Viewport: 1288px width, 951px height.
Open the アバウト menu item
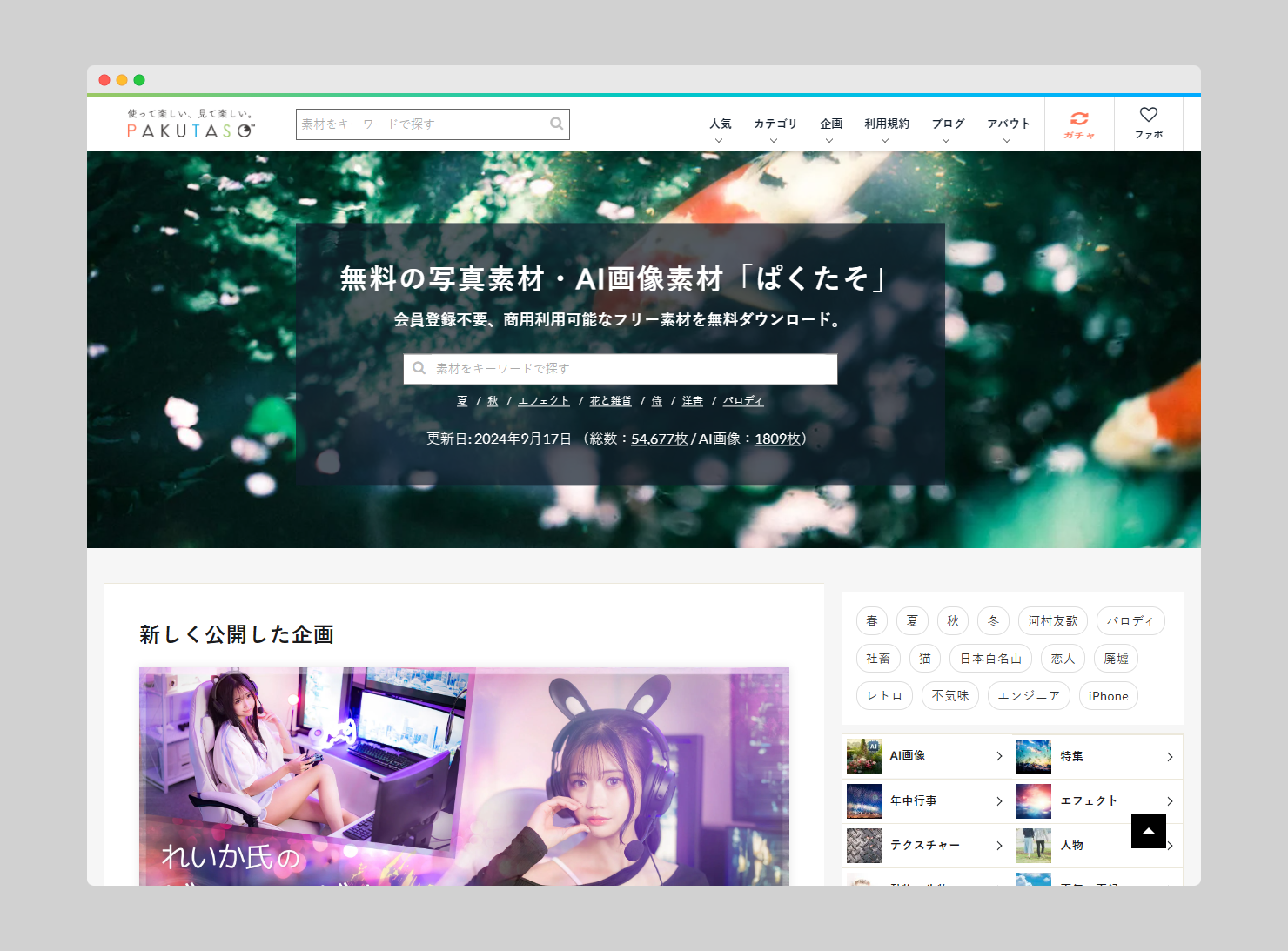click(x=1008, y=129)
